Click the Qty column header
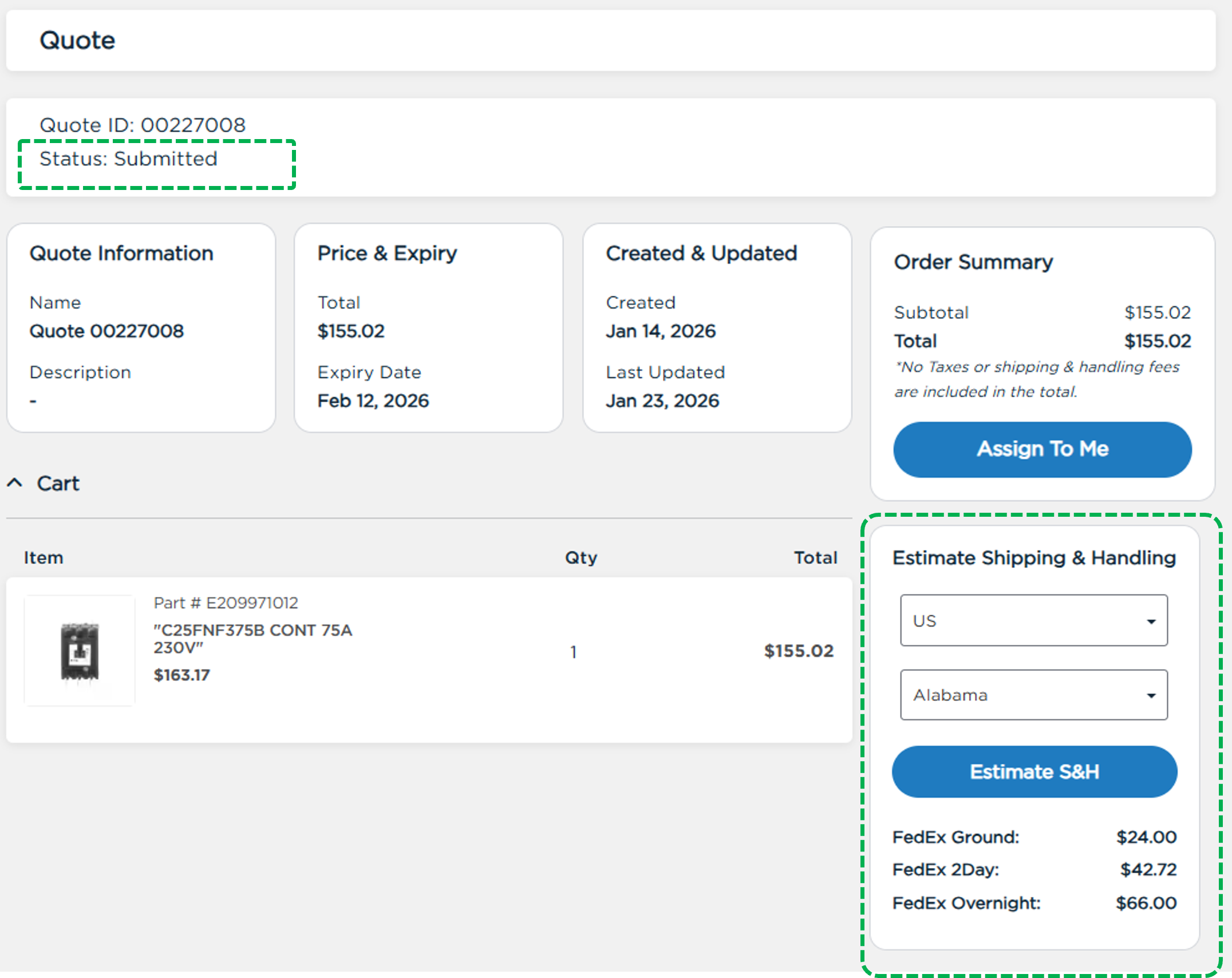Image resolution: width=1232 pixels, height=978 pixels. [x=581, y=557]
